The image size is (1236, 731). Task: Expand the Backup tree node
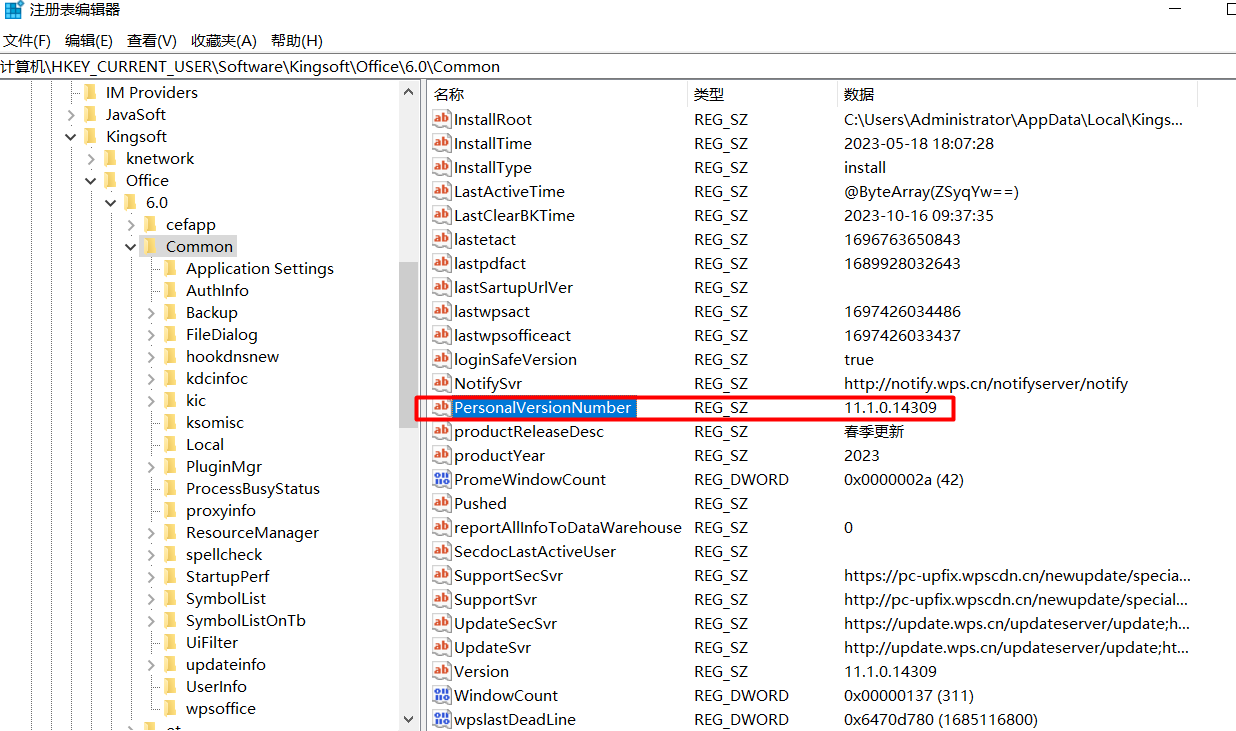click(x=151, y=313)
